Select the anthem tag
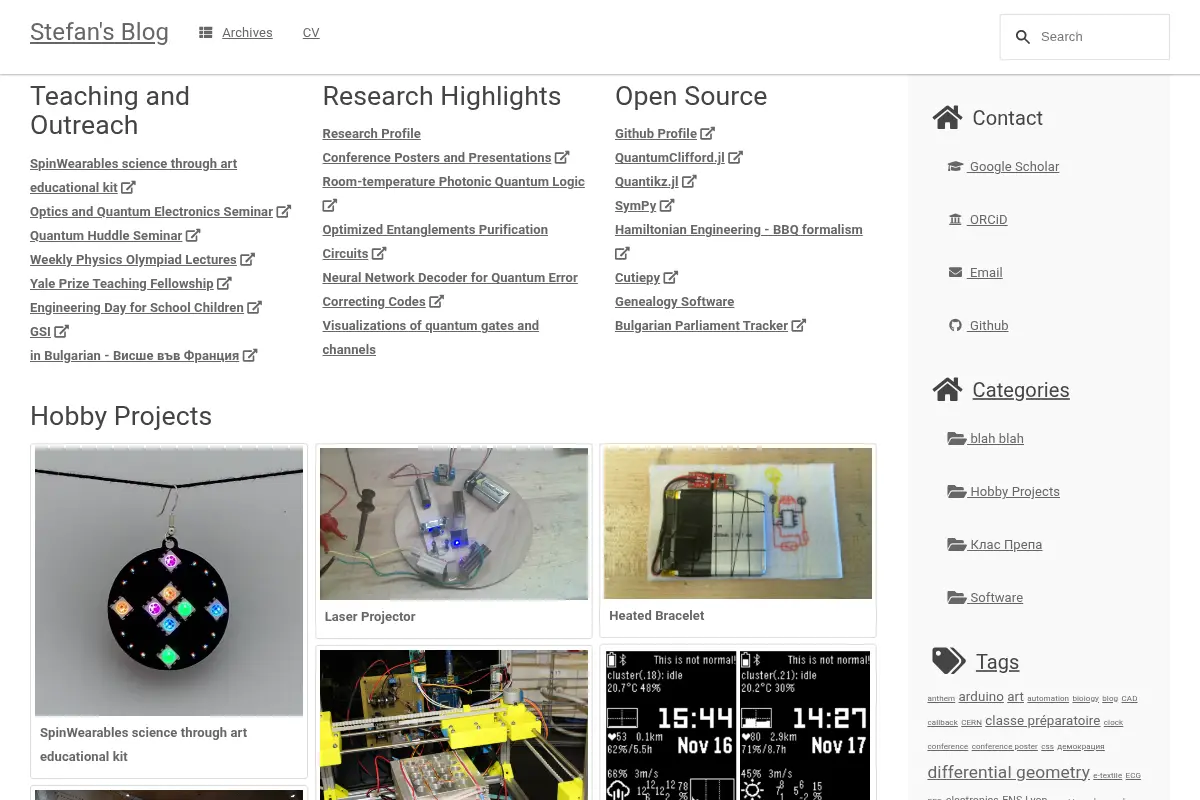This screenshot has width=1200, height=800. coord(941,699)
